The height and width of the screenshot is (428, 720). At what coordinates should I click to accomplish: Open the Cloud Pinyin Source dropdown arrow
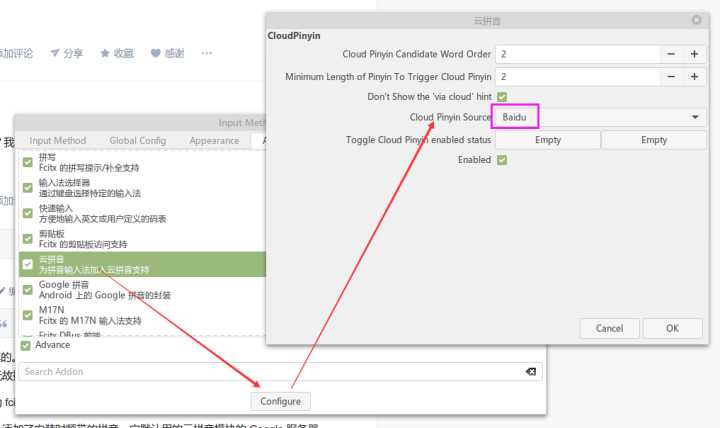tap(695, 117)
